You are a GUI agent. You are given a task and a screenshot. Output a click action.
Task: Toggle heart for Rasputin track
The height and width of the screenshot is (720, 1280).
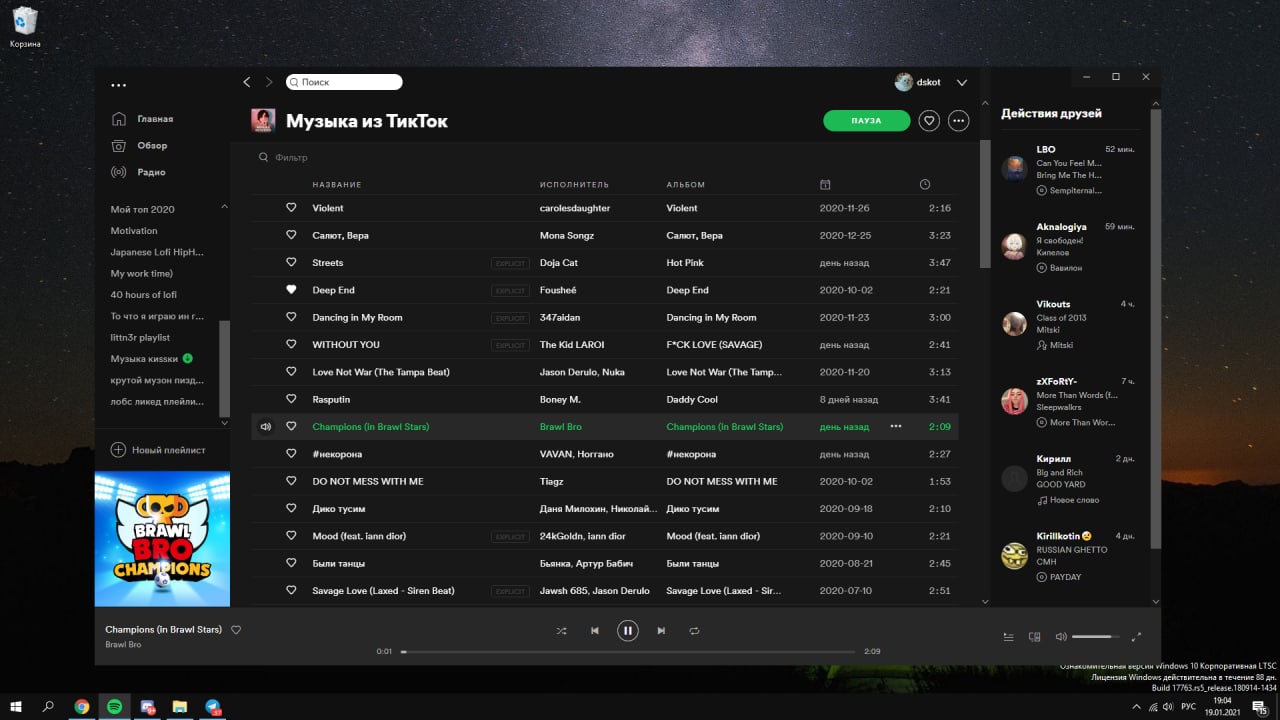click(291, 399)
